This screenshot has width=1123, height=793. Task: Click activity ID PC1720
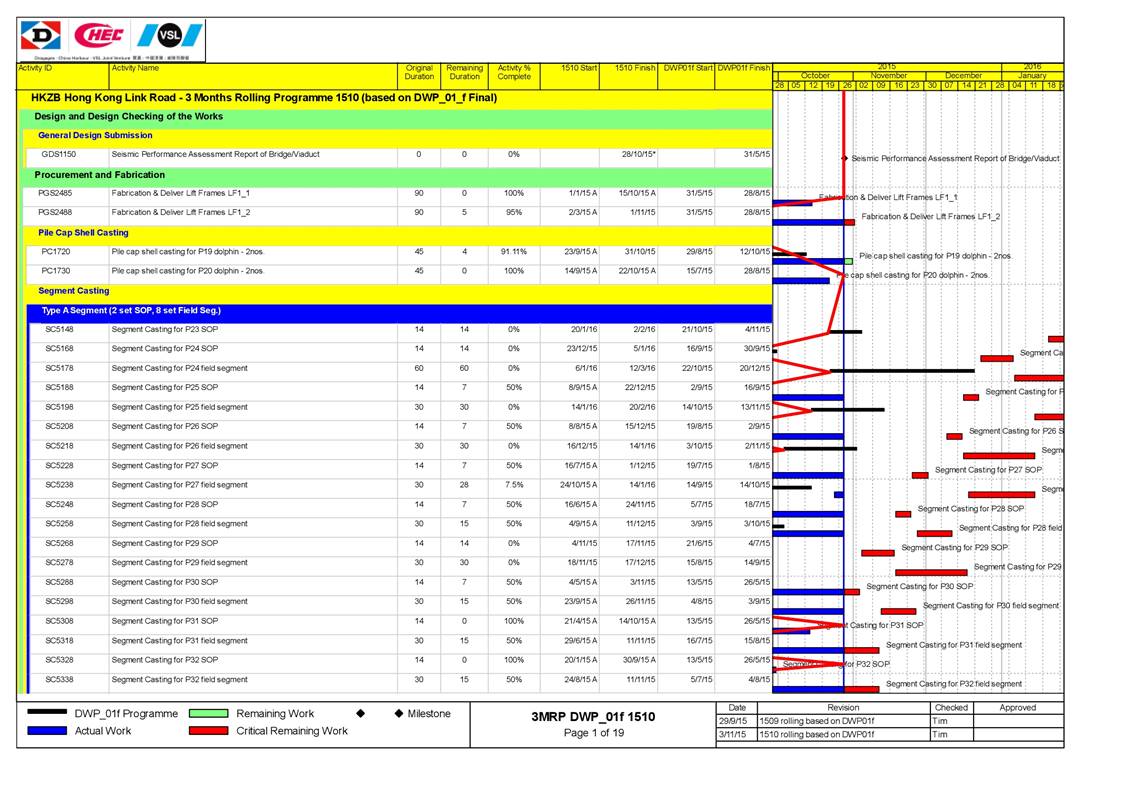point(56,251)
